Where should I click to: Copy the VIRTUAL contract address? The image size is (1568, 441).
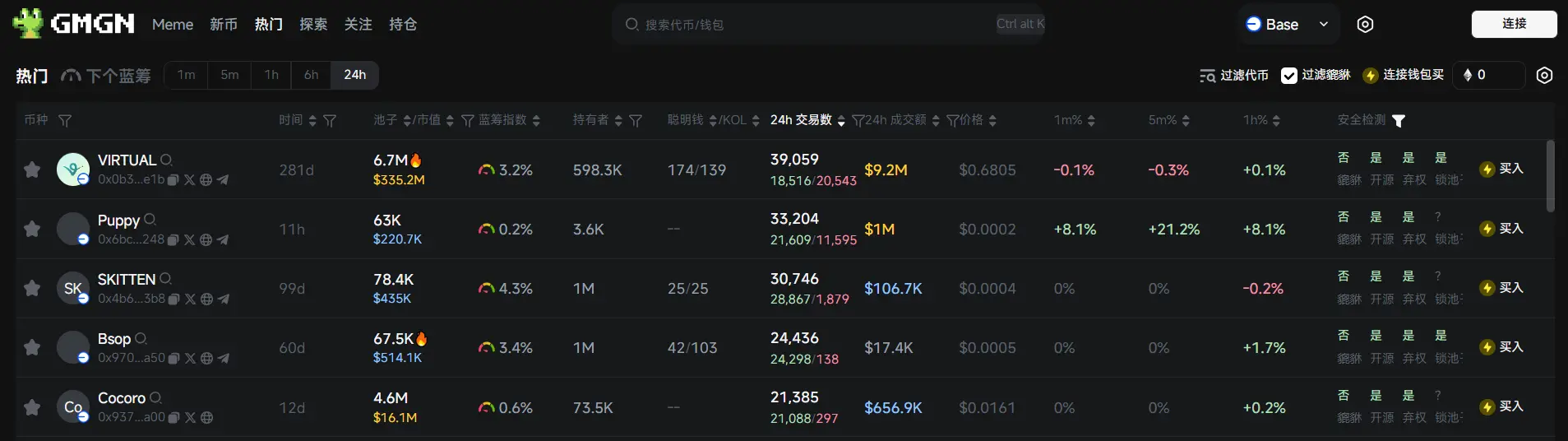pyautogui.click(x=173, y=179)
